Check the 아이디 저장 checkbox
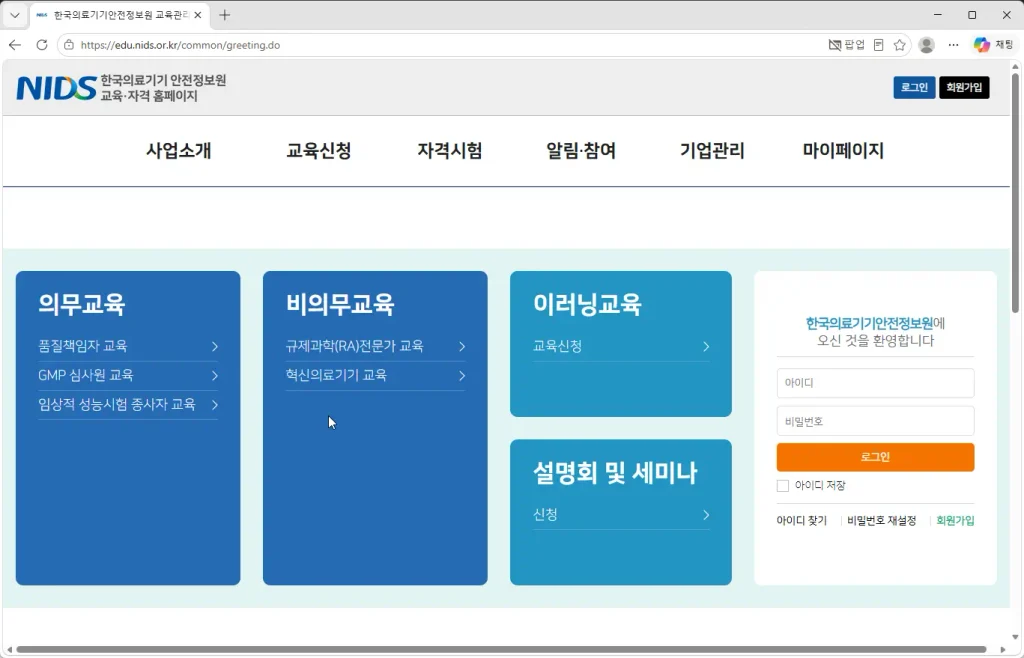1024x658 pixels. pyautogui.click(x=782, y=486)
